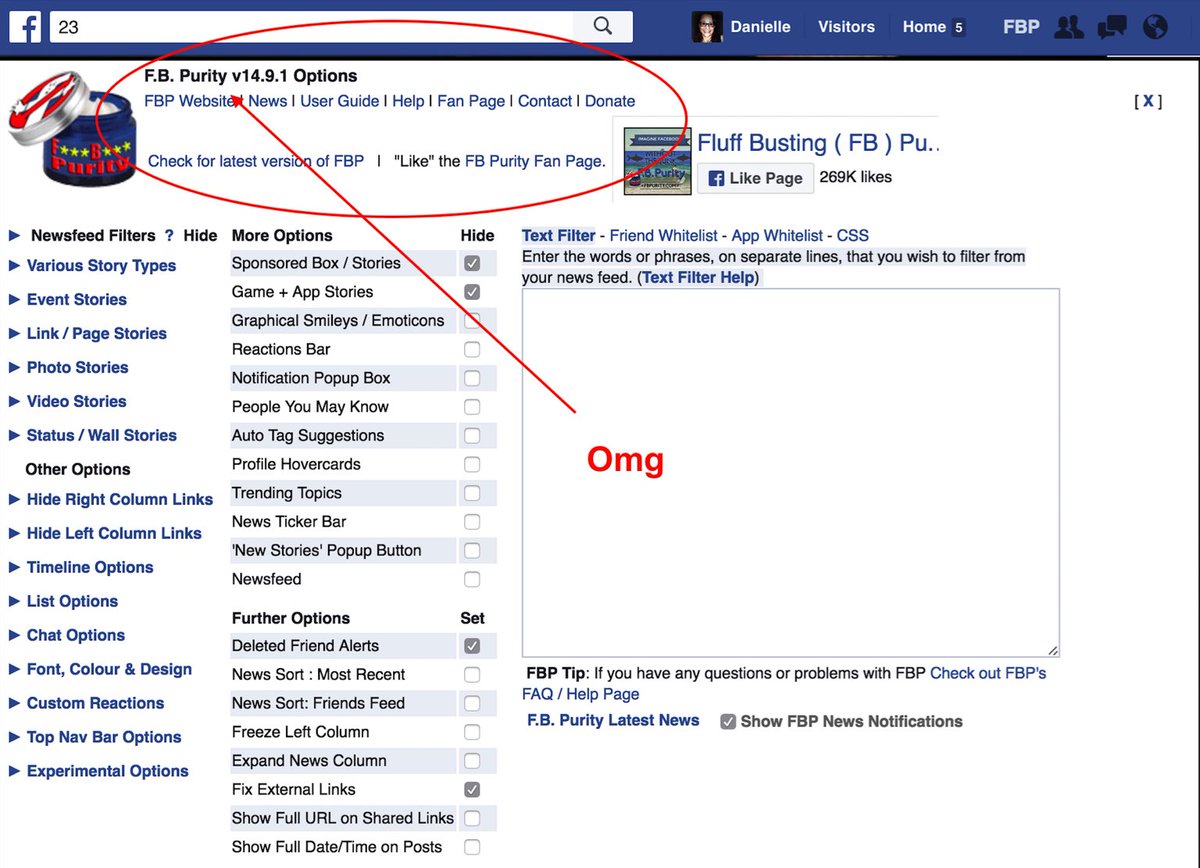This screenshot has height=868, width=1200.
Task: Open the friend requests icon
Action: point(1069,27)
